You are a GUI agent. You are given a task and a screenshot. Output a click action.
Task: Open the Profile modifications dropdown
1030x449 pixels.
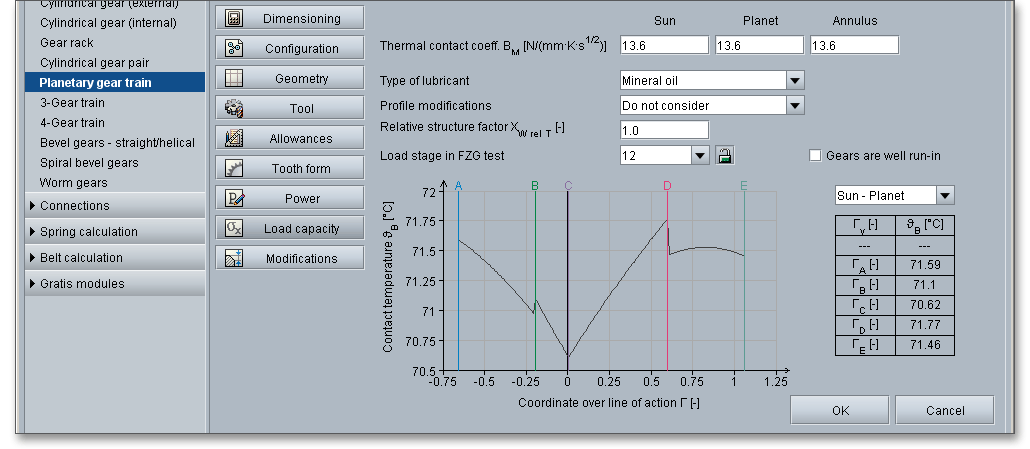click(x=795, y=105)
